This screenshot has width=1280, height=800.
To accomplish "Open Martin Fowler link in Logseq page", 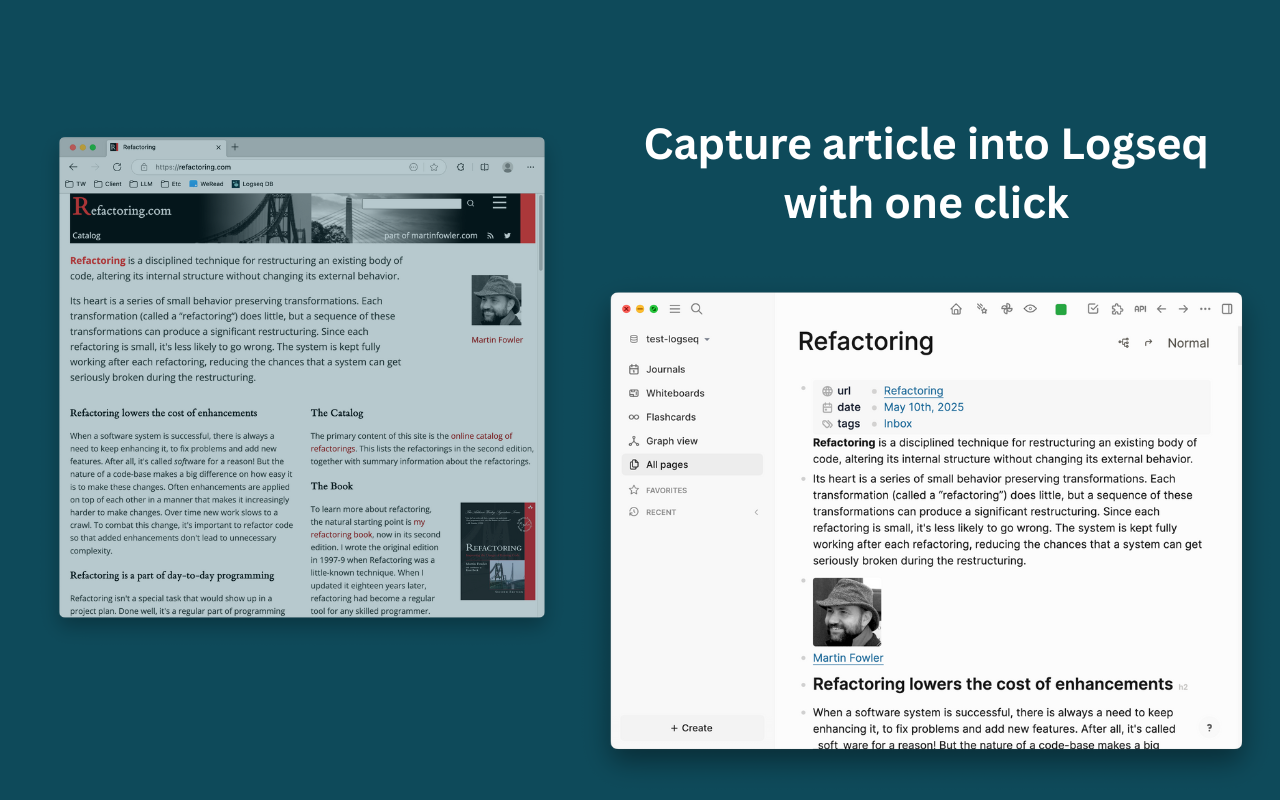I will pyautogui.click(x=848, y=658).
